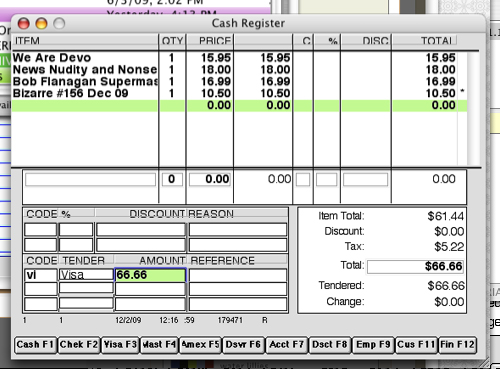Click the Emp F9 employee button
The width and height of the screenshot is (500, 369).
(x=373, y=345)
